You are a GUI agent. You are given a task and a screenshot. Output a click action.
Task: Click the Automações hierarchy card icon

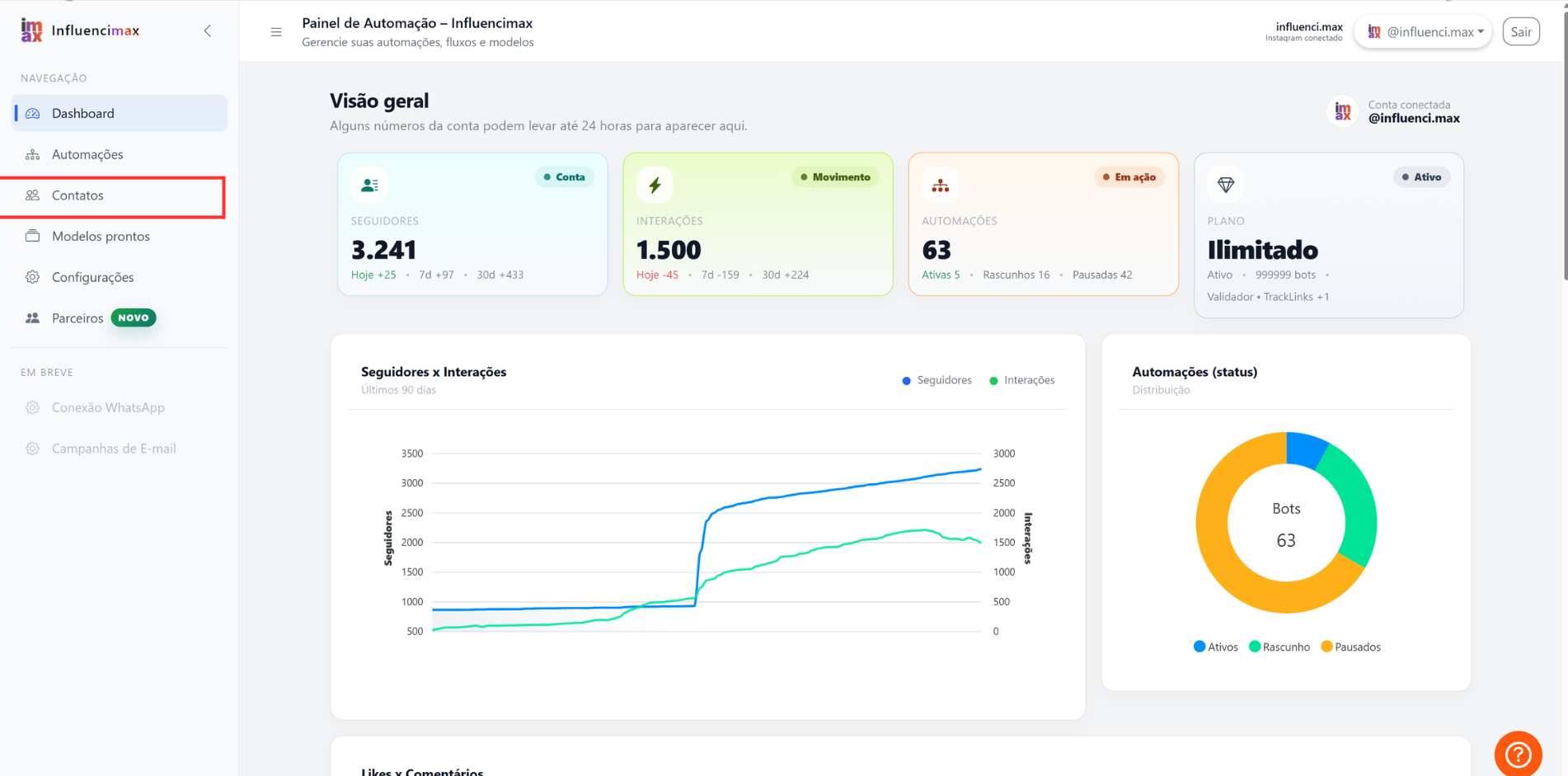pos(940,185)
